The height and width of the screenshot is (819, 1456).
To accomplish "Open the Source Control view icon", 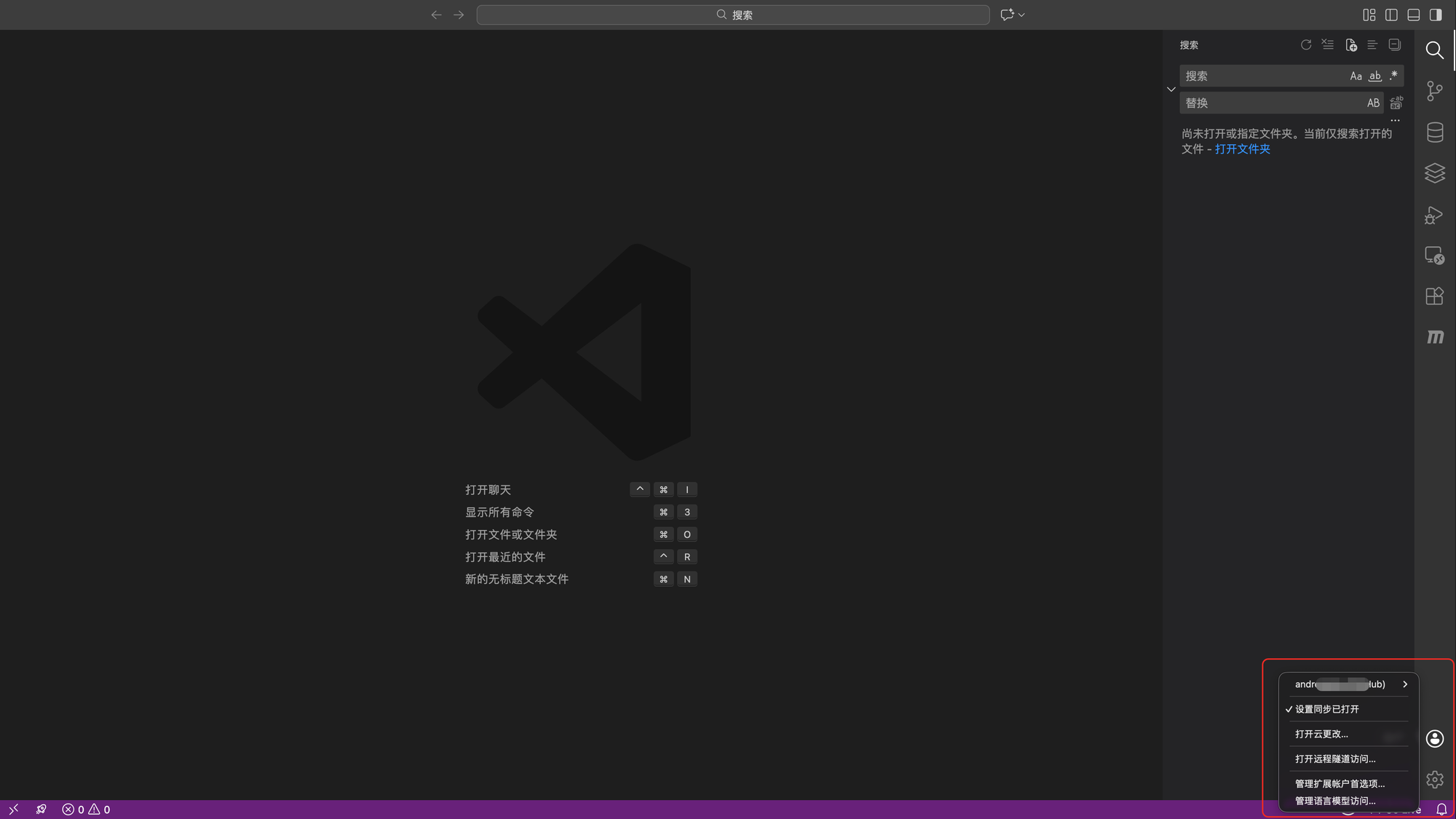I will click(1434, 91).
